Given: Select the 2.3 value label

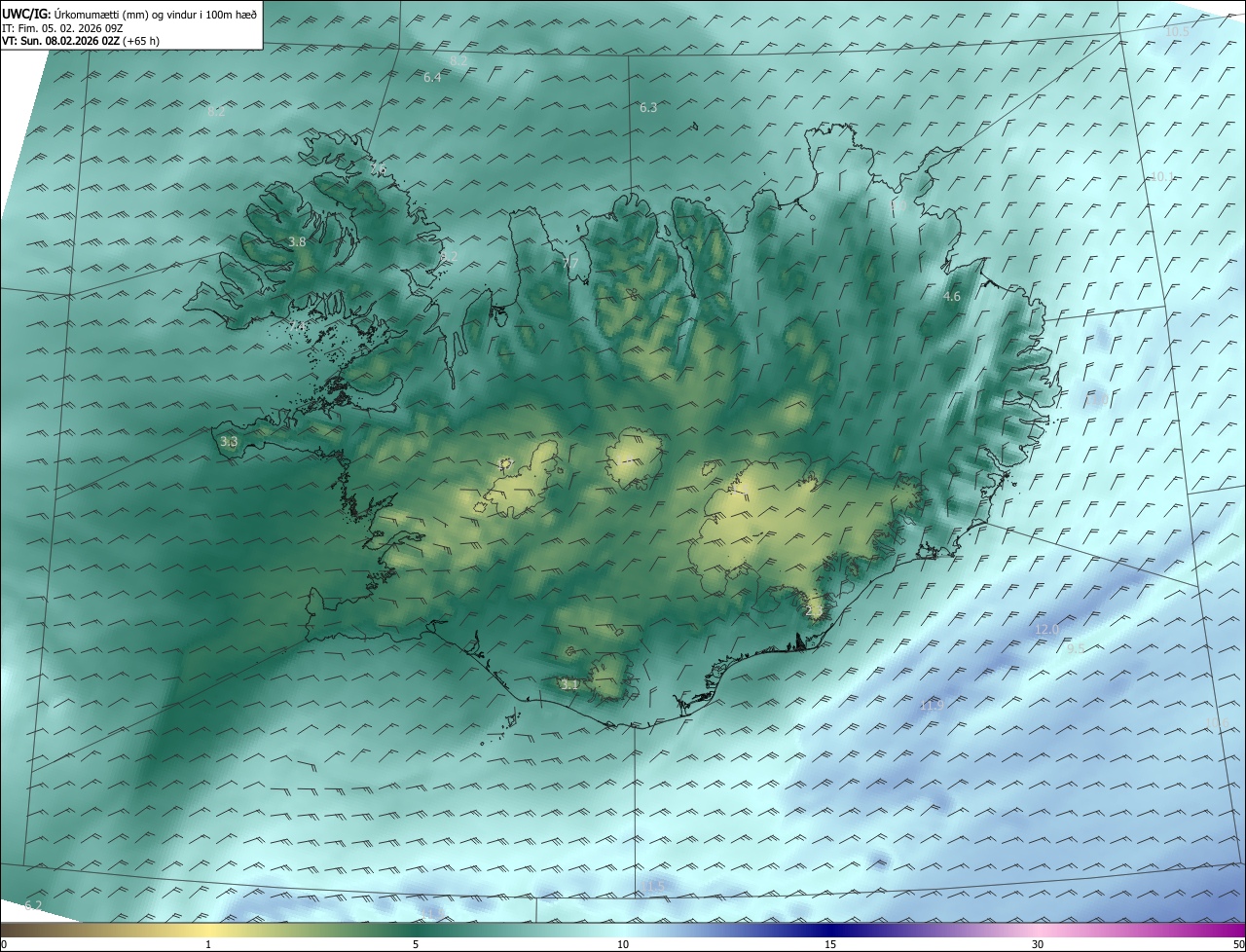Looking at the screenshot, I should click(815, 610).
